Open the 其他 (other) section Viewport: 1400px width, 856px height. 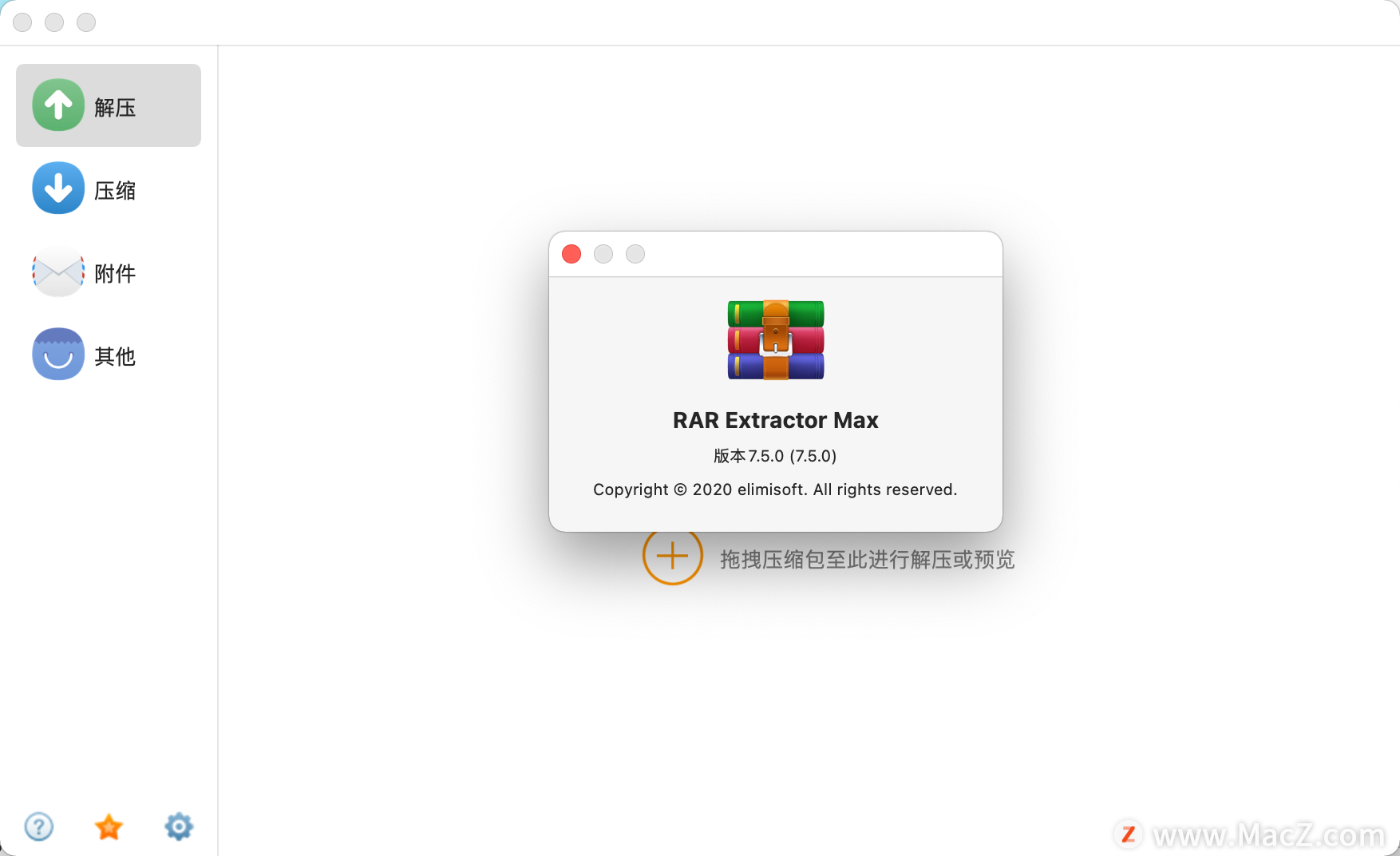pyautogui.click(x=109, y=355)
